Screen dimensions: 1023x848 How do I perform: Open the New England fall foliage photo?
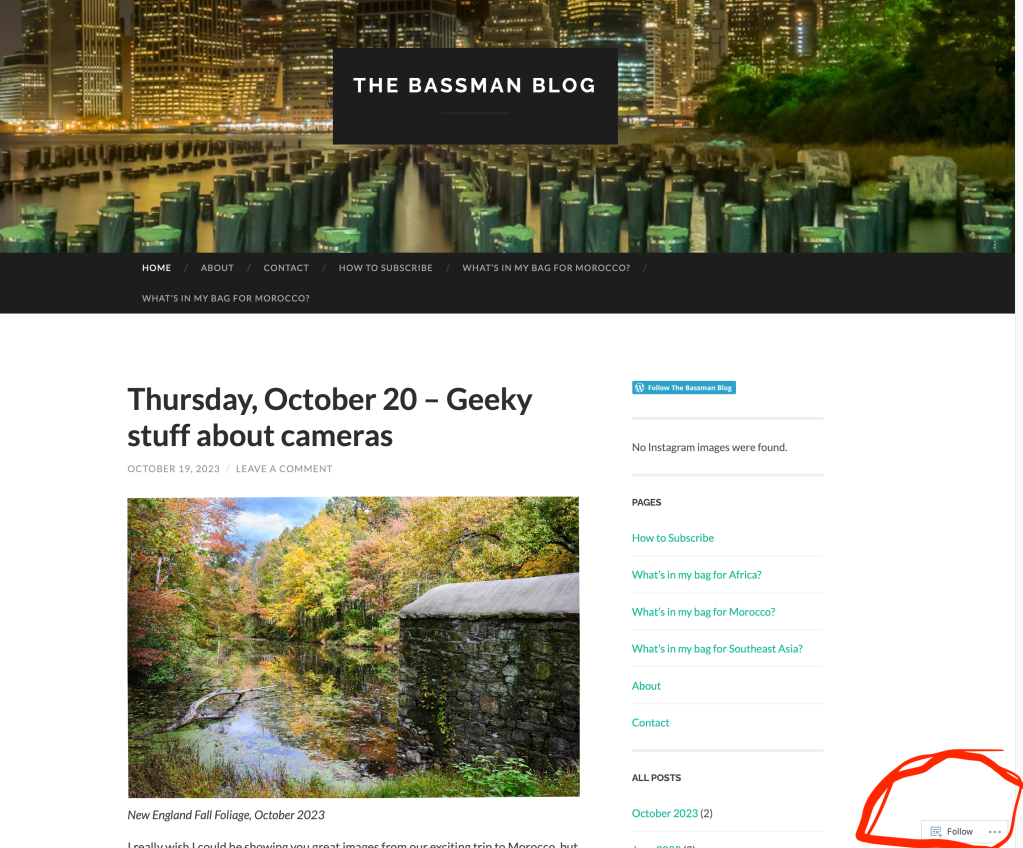[353, 647]
